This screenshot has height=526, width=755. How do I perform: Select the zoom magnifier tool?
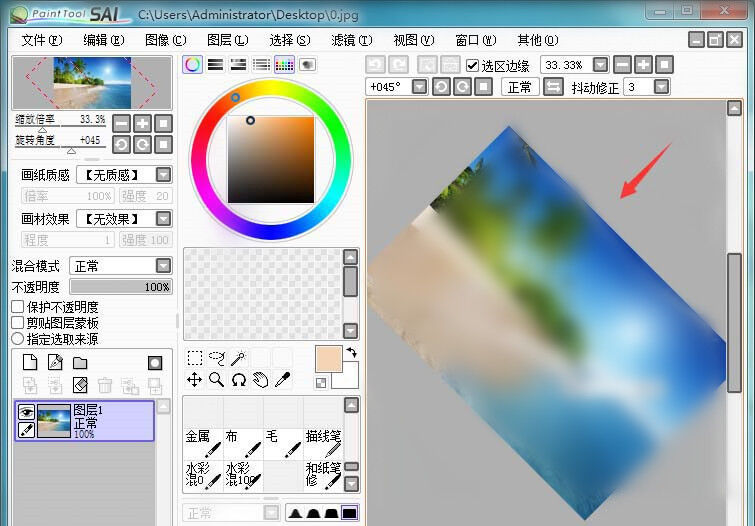tap(217, 380)
